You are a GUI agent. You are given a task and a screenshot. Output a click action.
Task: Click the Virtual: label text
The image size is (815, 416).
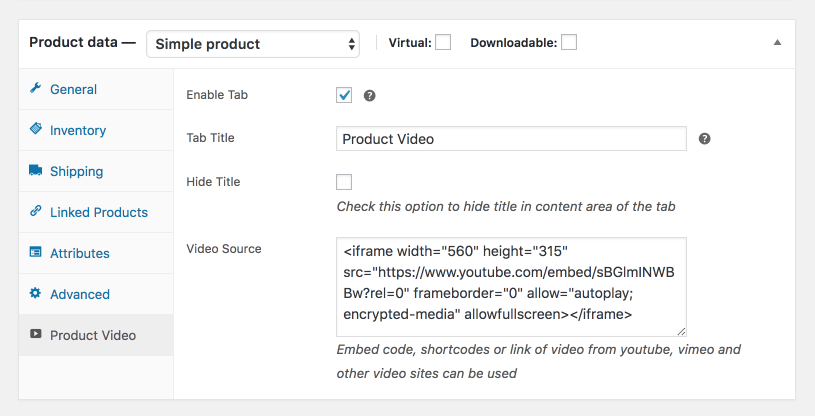tap(410, 43)
